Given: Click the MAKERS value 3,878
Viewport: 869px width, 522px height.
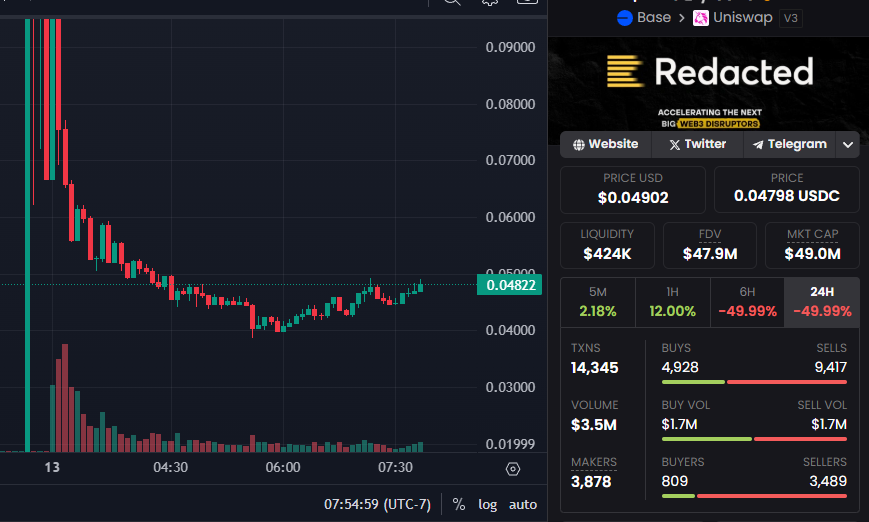Looking at the screenshot, I should [x=591, y=482].
